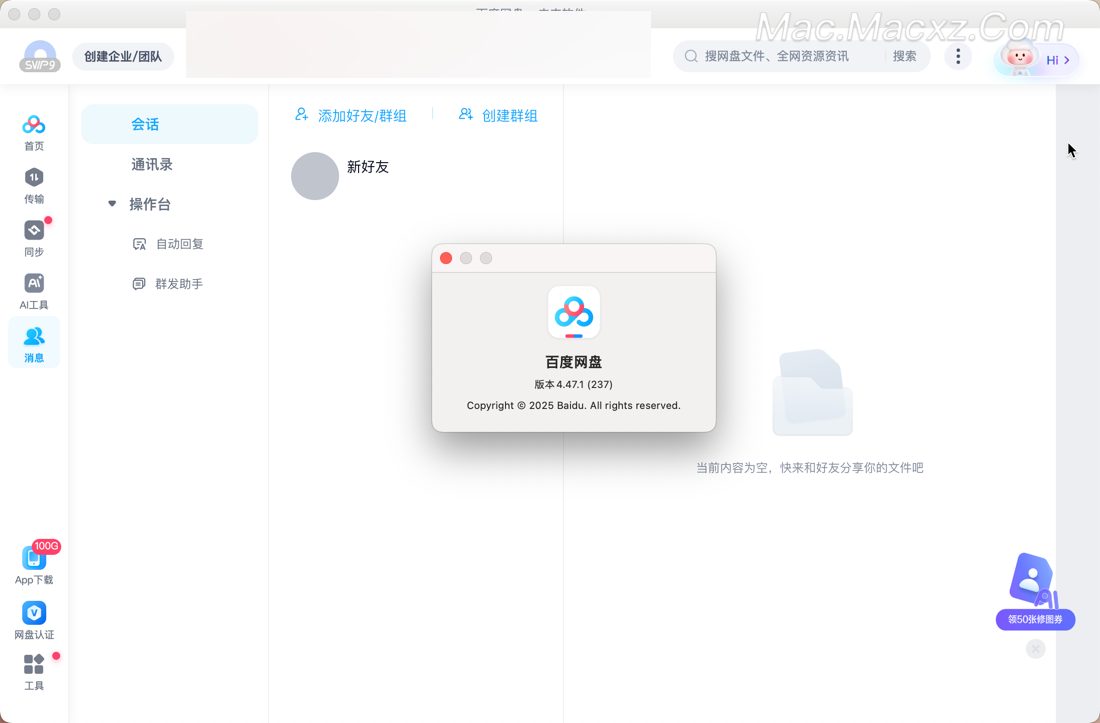This screenshot has height=723, width=1100.
Task: Click the 百度网盘 logo in About dialog
Action: [574, 313]
